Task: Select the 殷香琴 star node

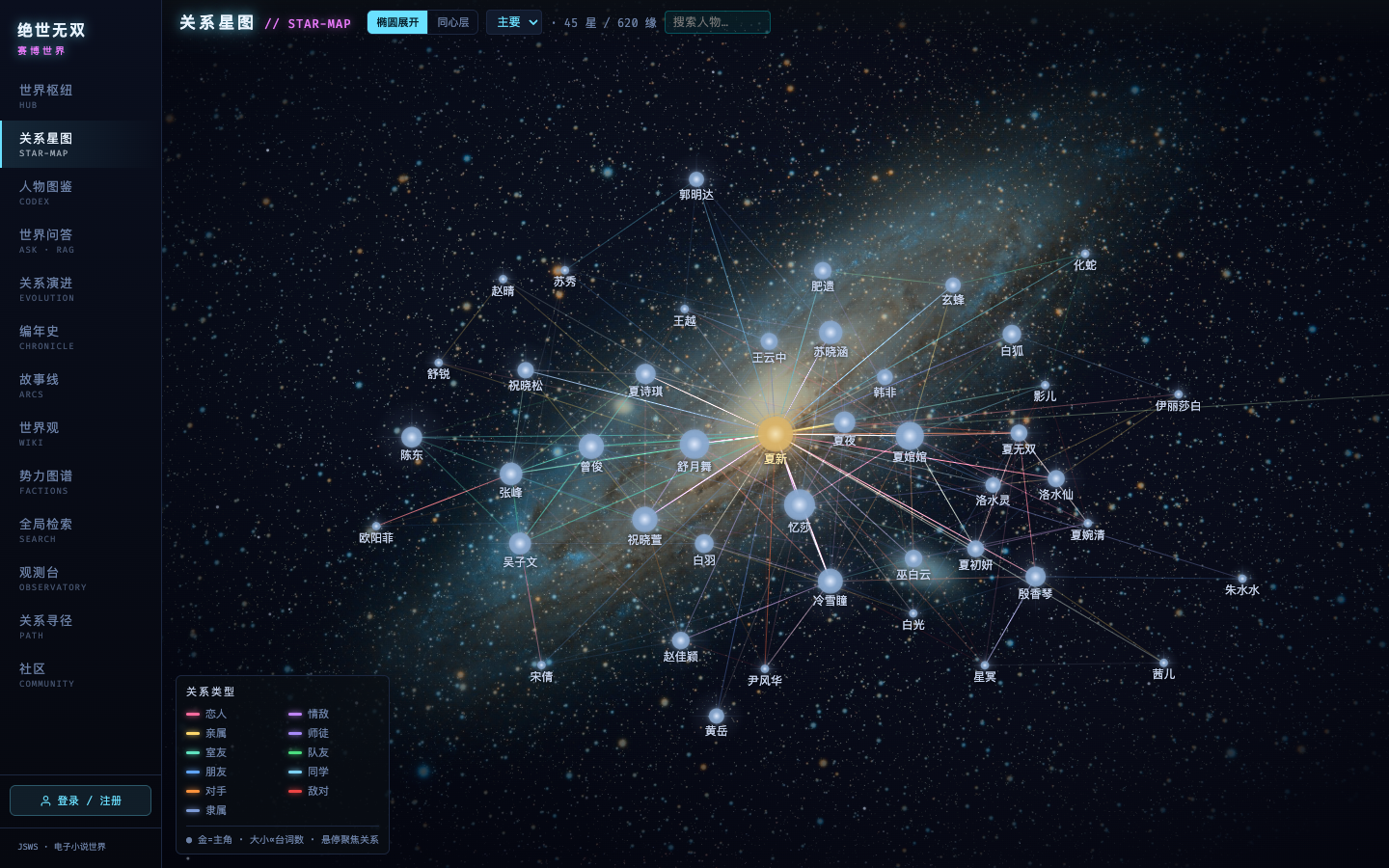Action: [x=1035, y=577]
